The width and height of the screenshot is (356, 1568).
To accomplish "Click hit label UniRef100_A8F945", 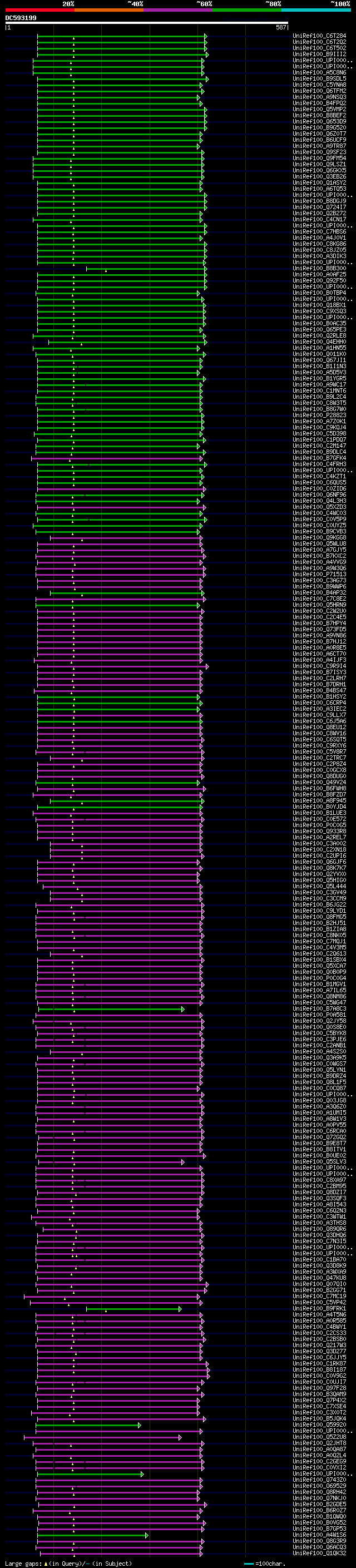I will pyautogui.click(x=319, y=800).
